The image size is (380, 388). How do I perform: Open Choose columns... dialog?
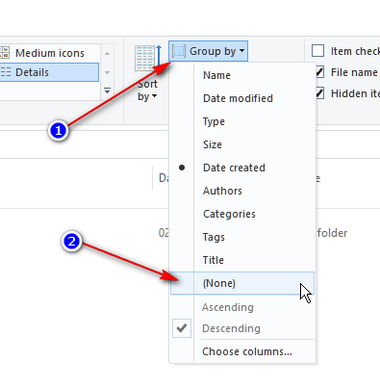tap(247, 351)
